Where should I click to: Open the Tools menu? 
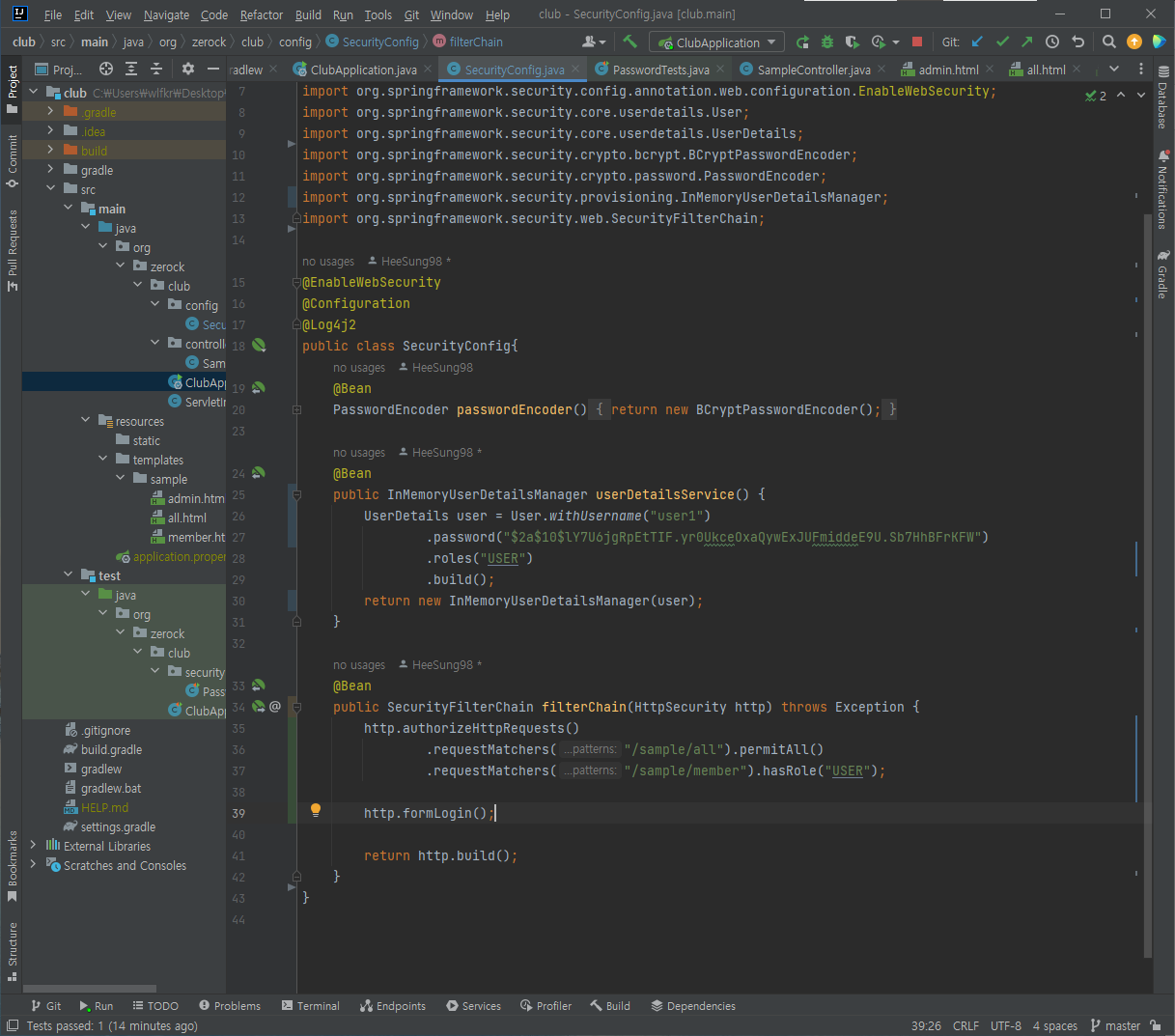pos(378,14)
